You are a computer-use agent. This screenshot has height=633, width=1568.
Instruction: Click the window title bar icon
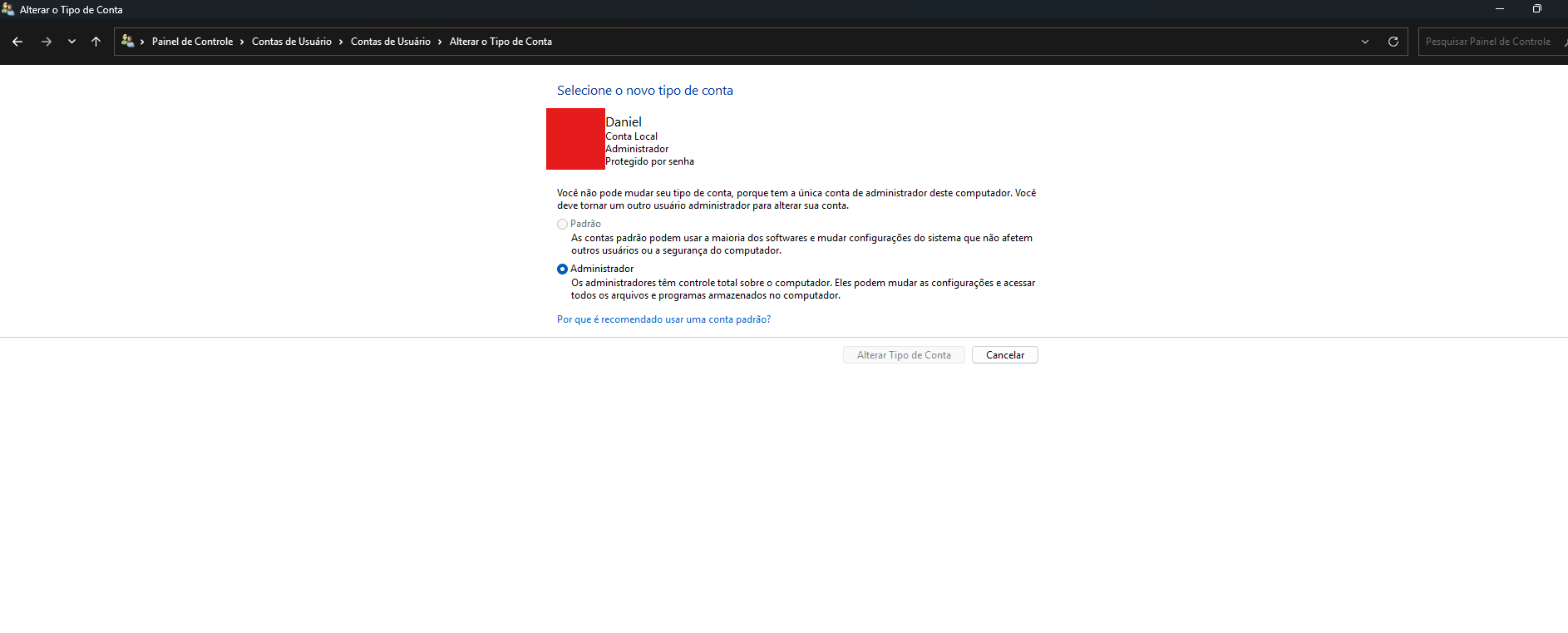[x=8, y=9]
